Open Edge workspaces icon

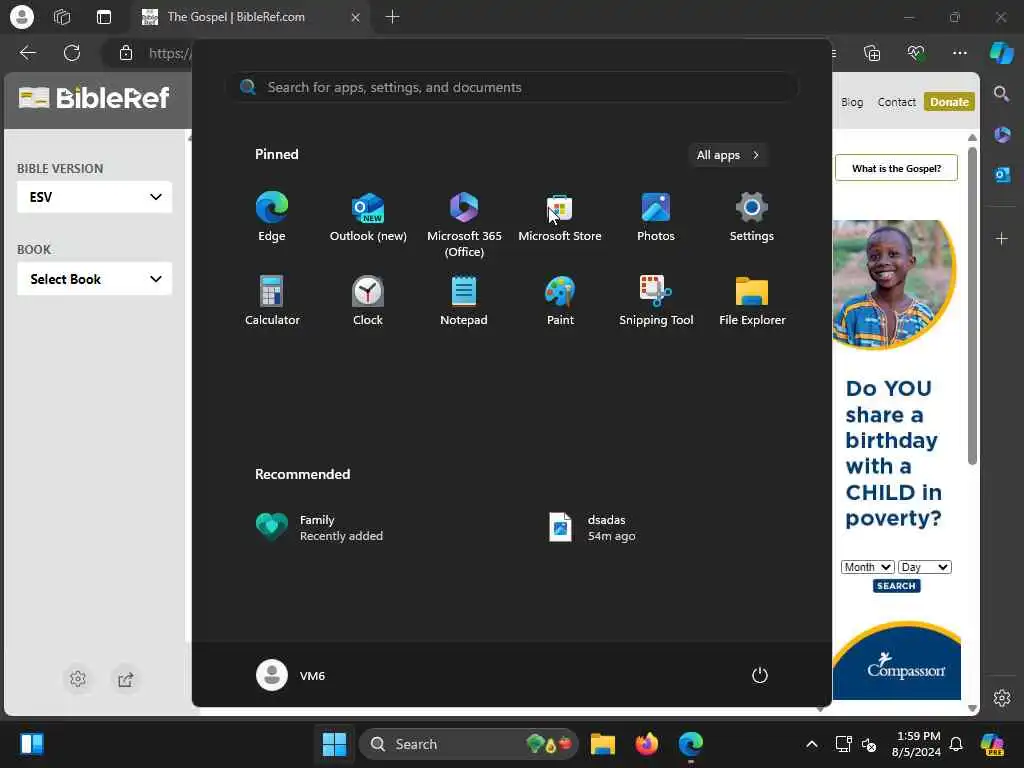tap(62, 17)
